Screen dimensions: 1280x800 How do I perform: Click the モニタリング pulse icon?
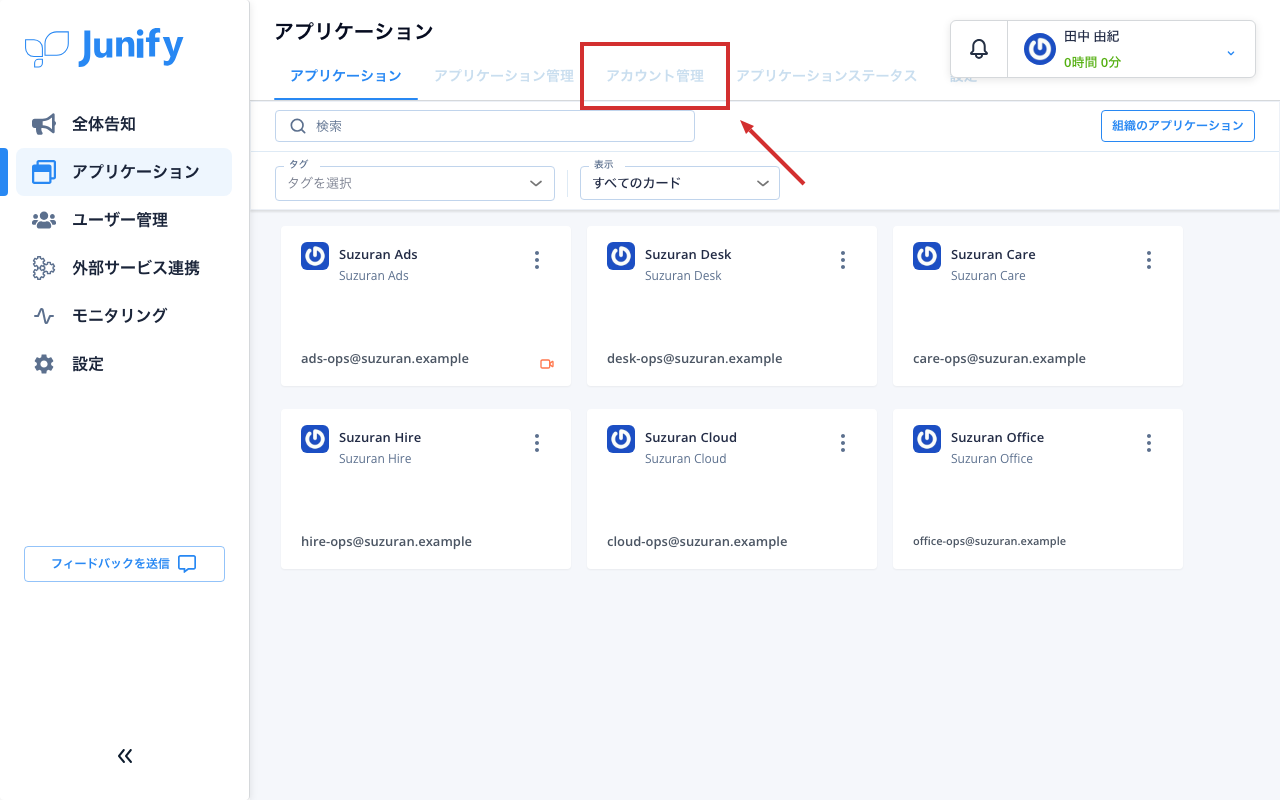coord(44,316)
